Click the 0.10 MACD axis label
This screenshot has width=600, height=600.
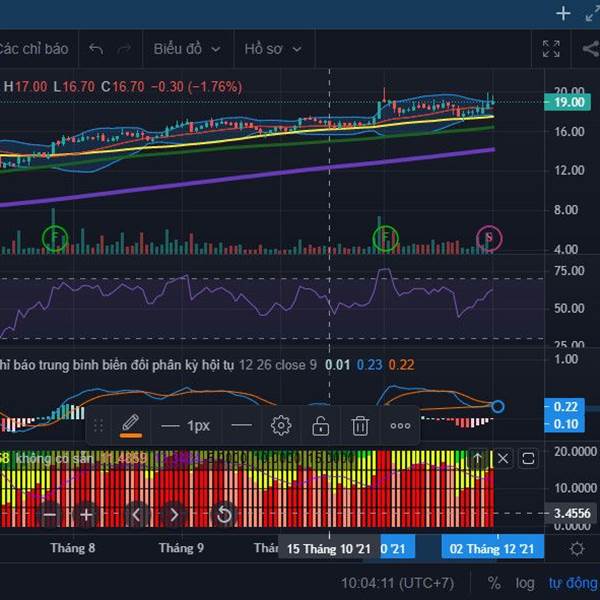[565, 424]
